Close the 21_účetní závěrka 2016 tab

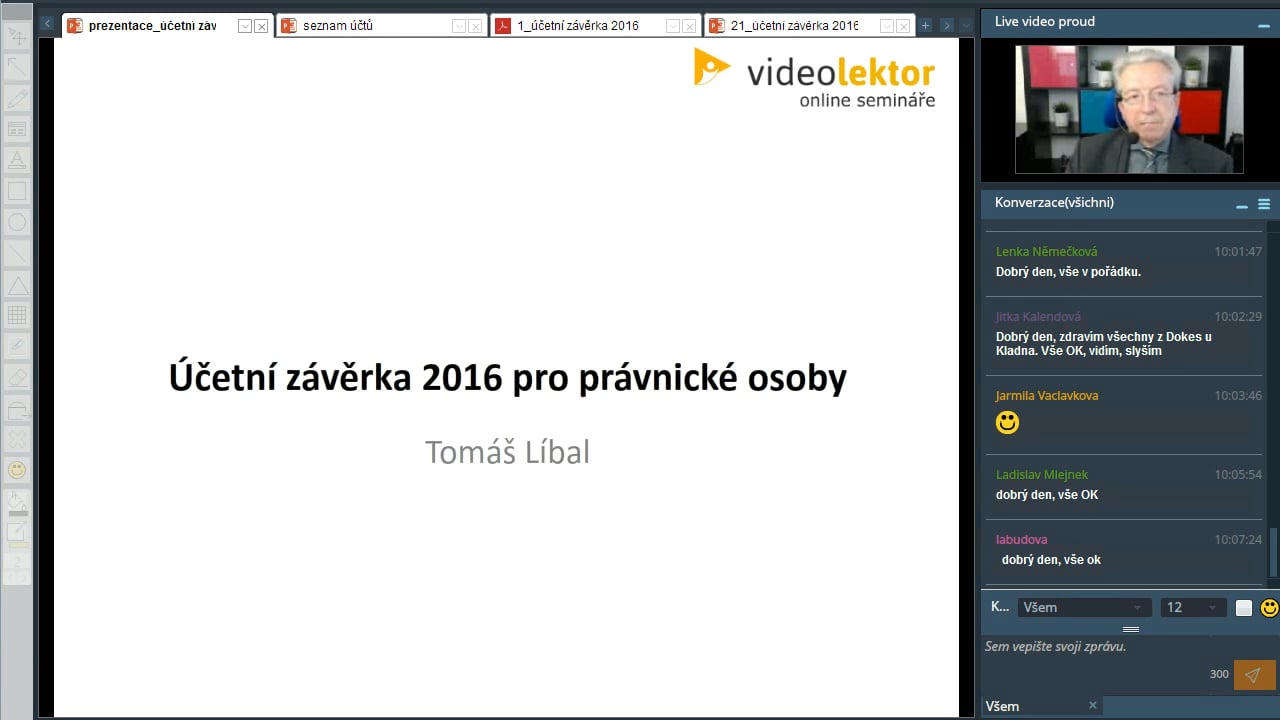pyautogui.click(x=903, y=27)
